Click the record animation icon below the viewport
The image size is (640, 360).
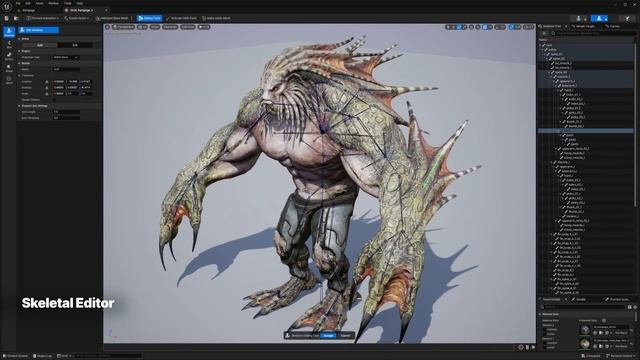pos(521,347)
